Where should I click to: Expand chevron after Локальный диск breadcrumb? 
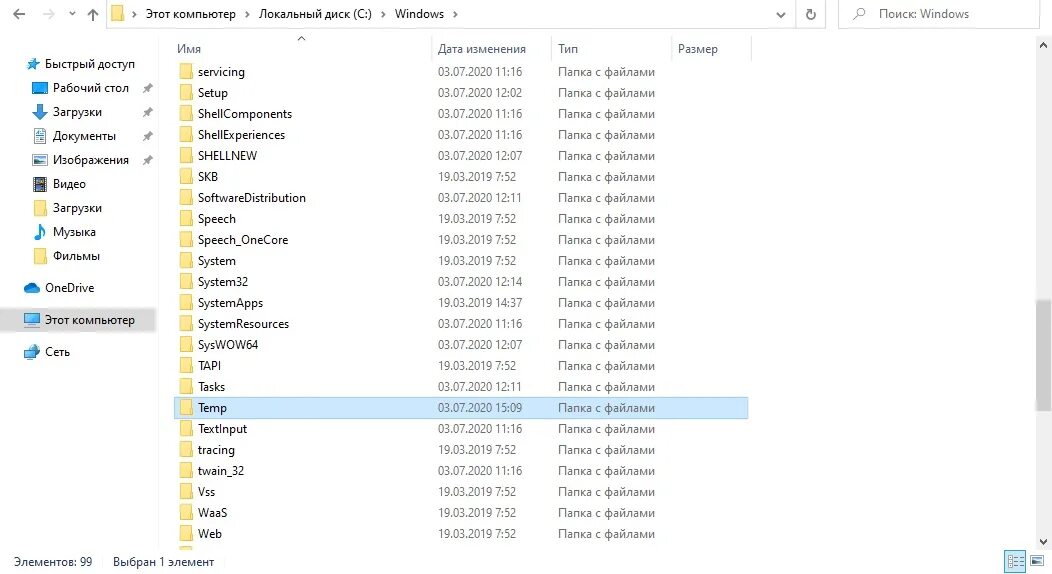(383, 14)
